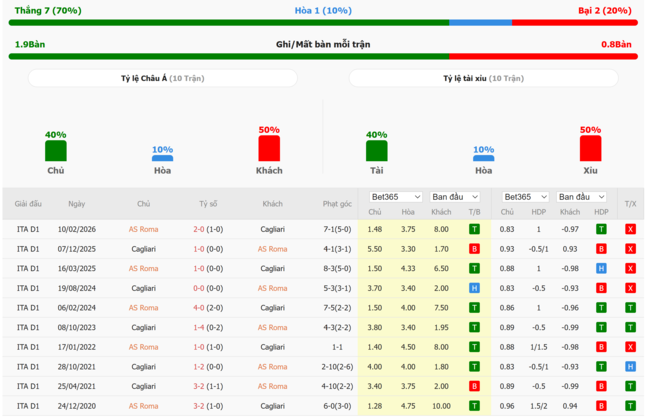Image resolution: width=650 pixels, height=419 pixels.
Task: Click the green T handicap icon for 10/02/2026
Action: (x=601, y=229)
